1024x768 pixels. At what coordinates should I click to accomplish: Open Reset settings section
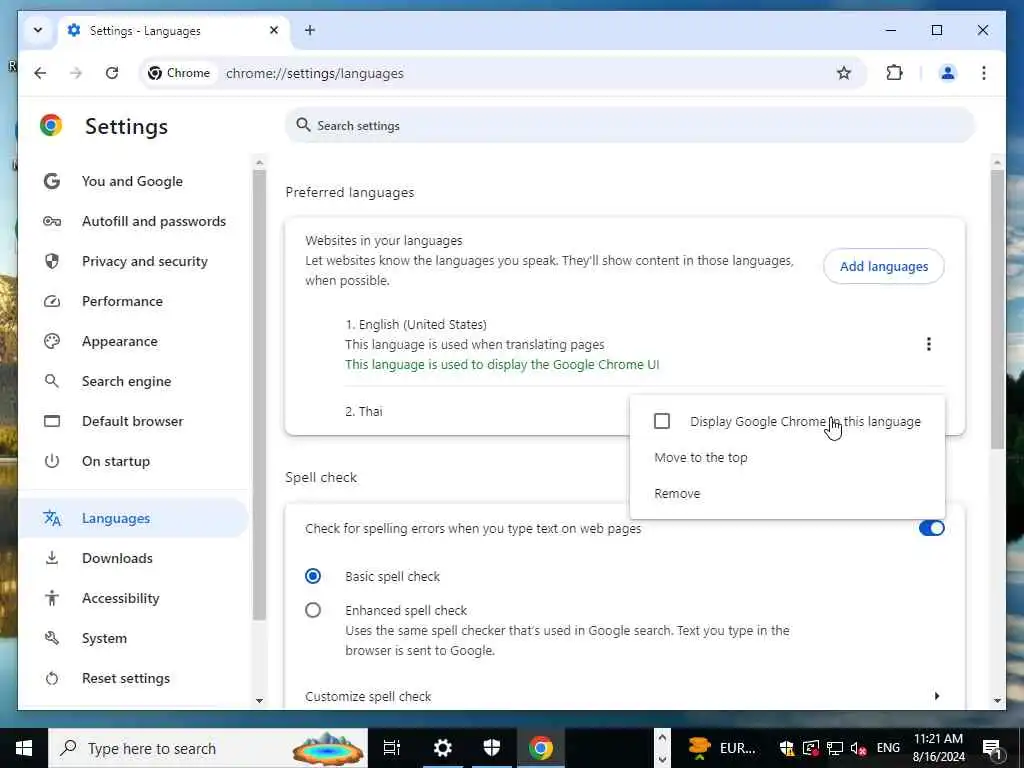(x=125, y=679)
